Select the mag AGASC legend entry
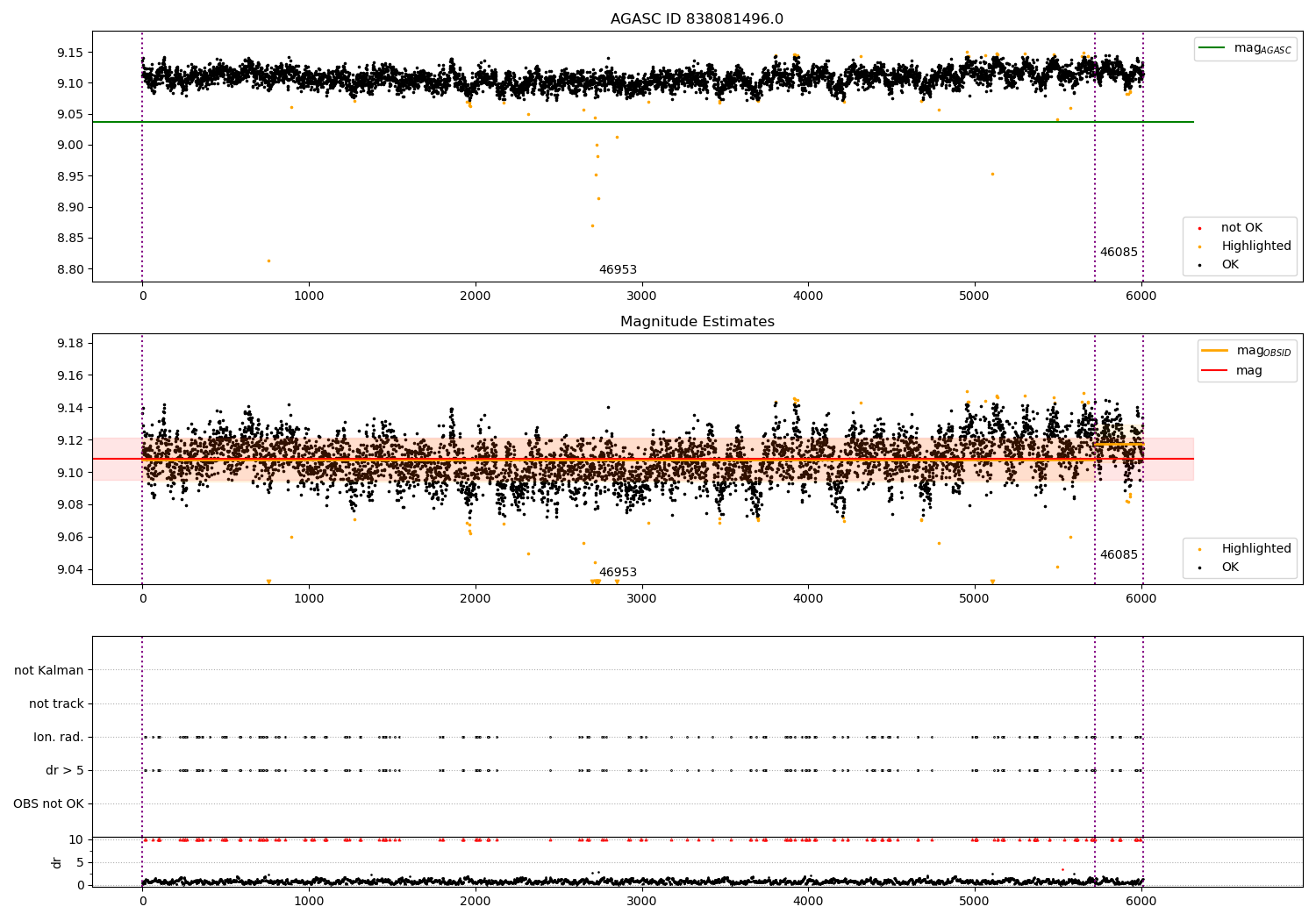The width and height of the screenshot is (1316, 921). point(1245,48)
